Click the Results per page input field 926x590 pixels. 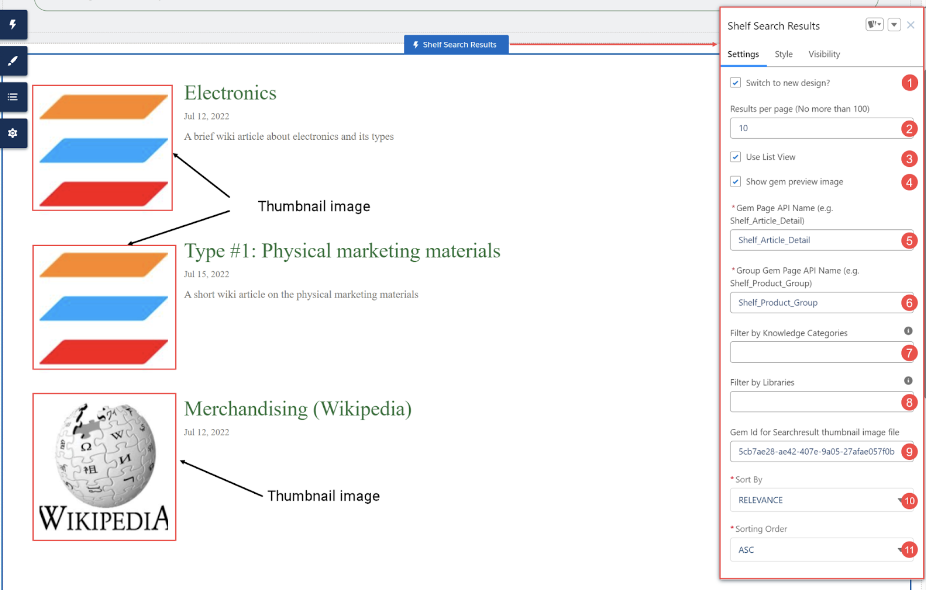pos(821,128)
